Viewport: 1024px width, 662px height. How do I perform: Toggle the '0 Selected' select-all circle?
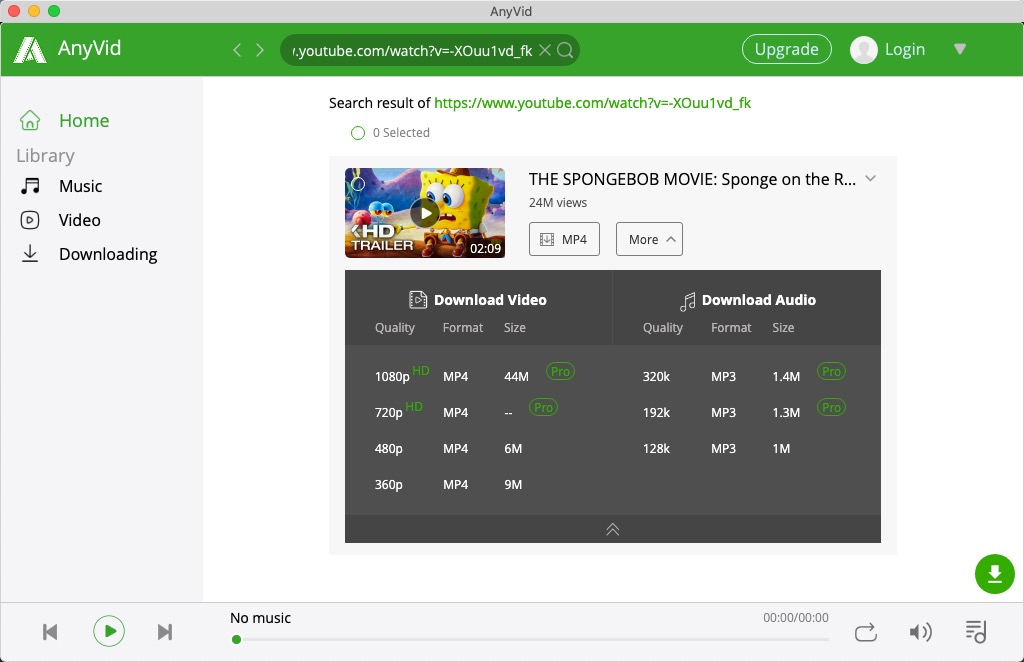click(358, 133)
